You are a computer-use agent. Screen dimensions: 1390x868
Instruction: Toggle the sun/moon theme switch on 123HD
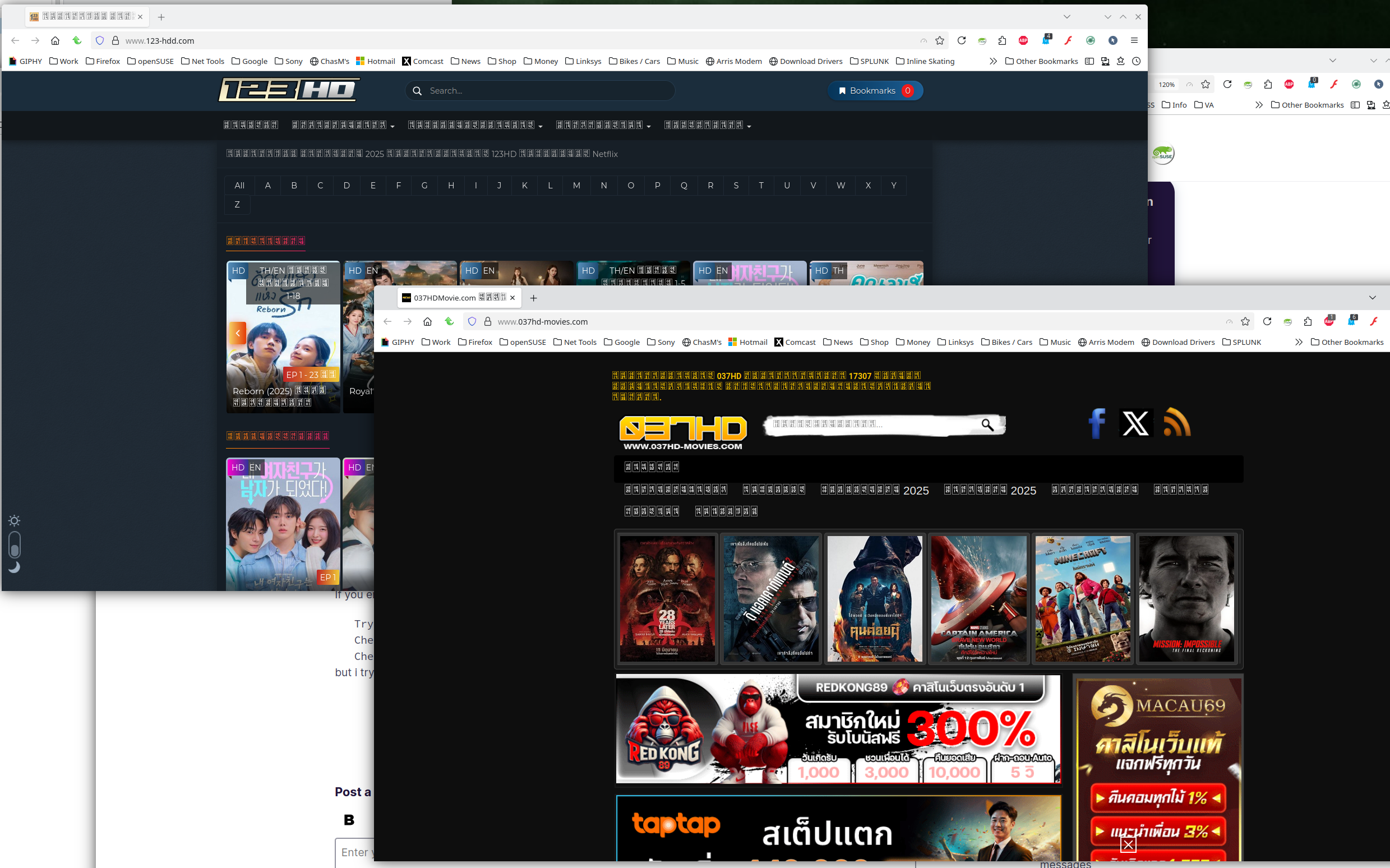15,544
